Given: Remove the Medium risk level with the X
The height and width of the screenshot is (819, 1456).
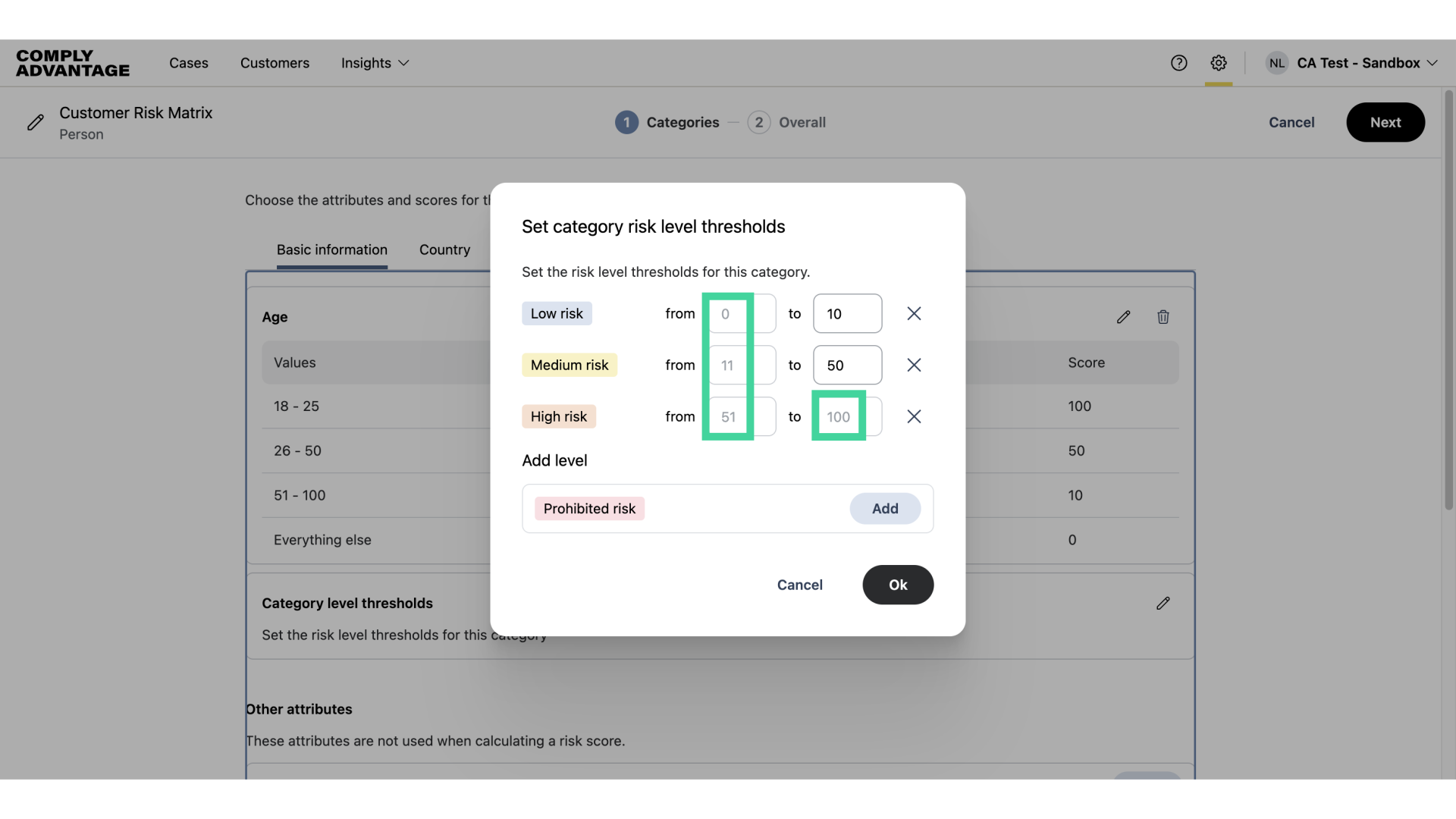Looking at the screenshot, I should pyautogui.click(x=914, y=365).
